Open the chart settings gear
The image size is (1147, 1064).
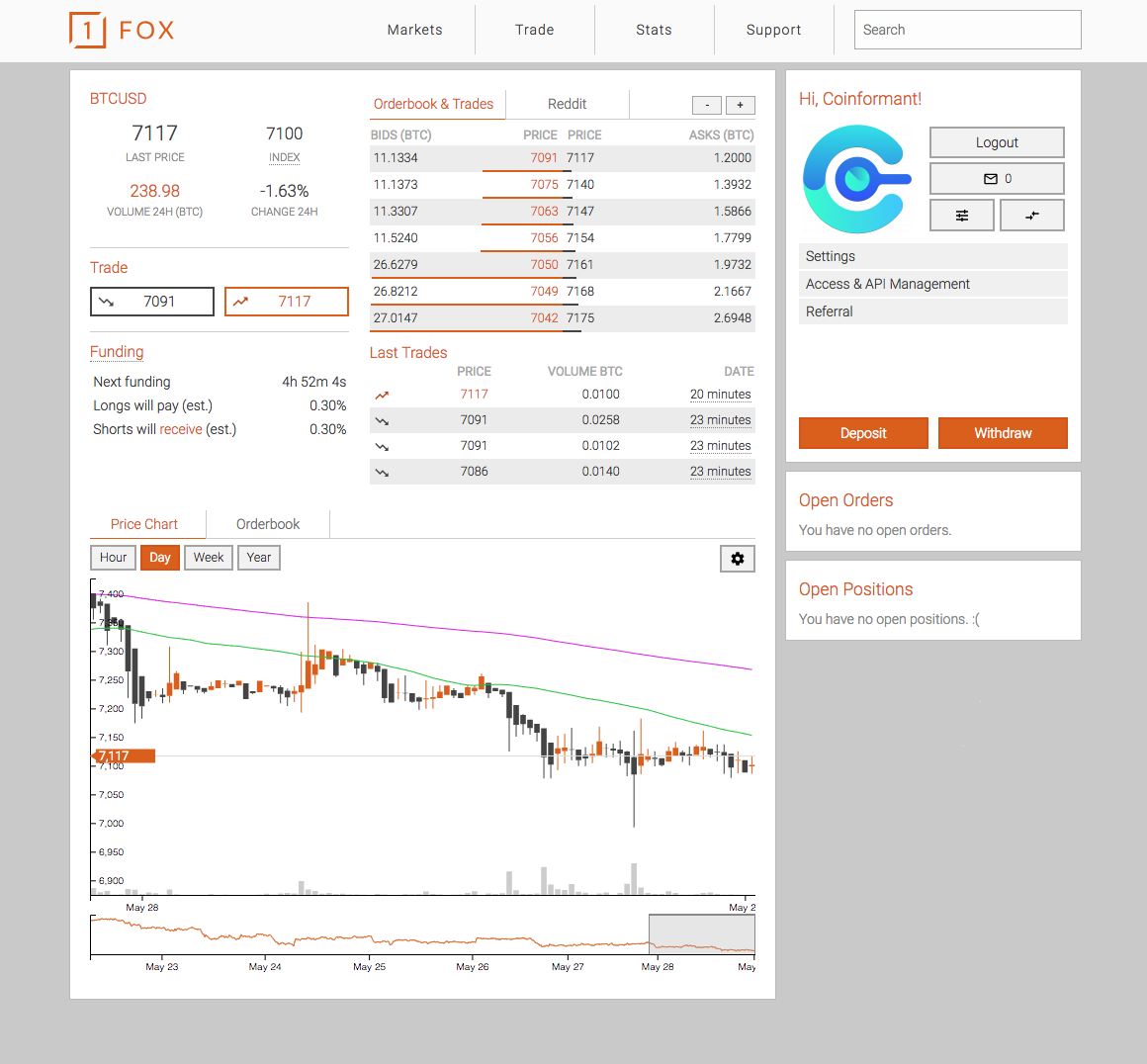[738, 559]
